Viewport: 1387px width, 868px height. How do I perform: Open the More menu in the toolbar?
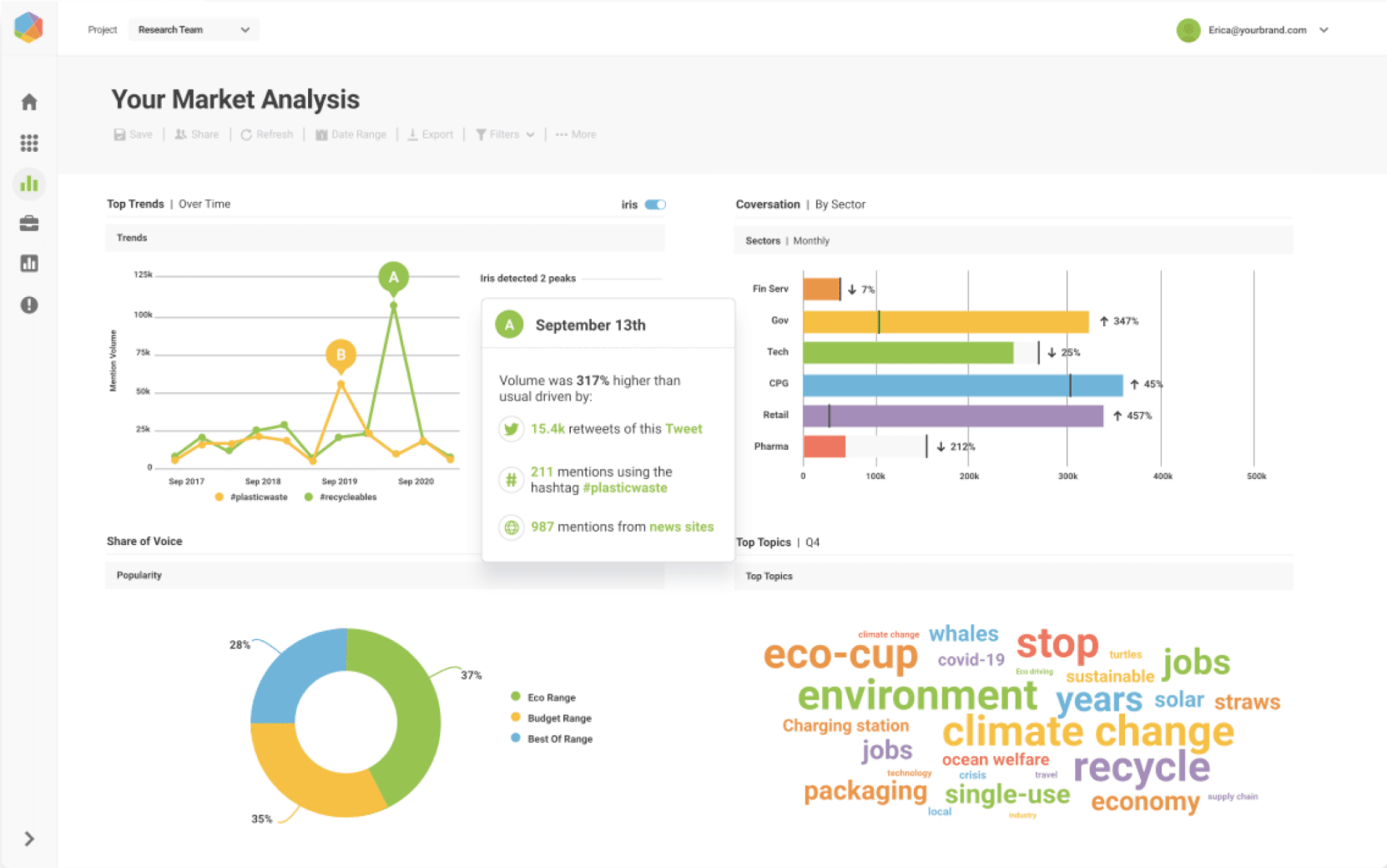tap(574, 134)
